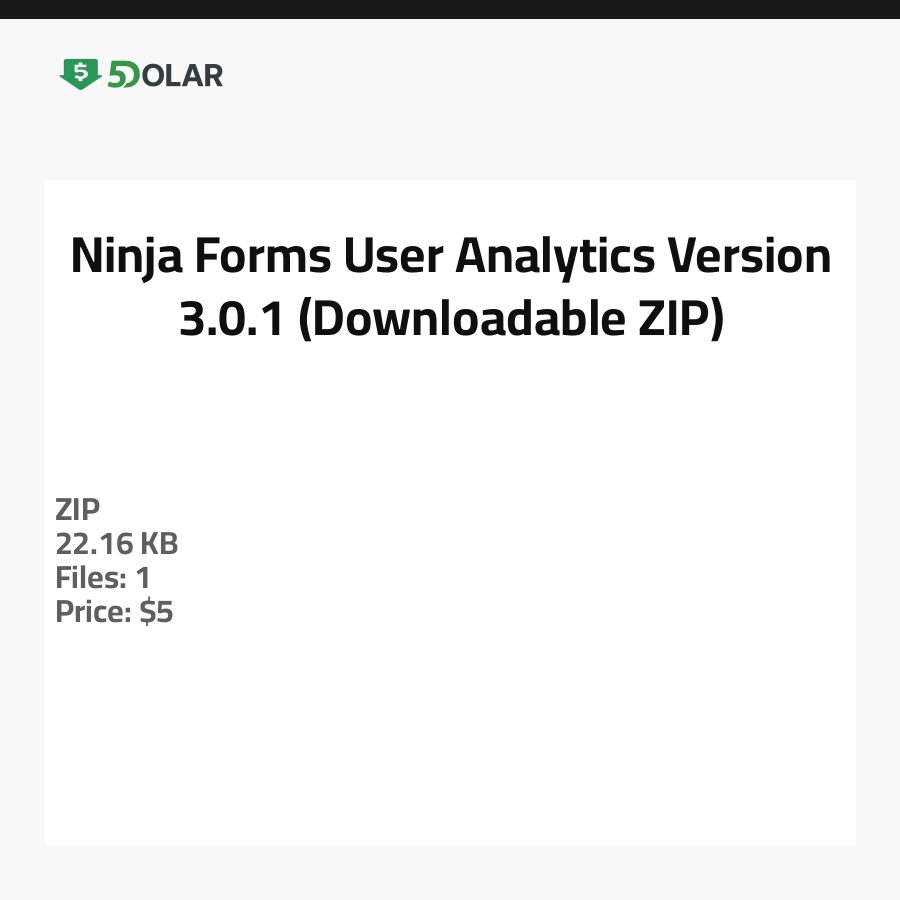
Task: Click the black bar along the top
Action: tap(450, 9)
